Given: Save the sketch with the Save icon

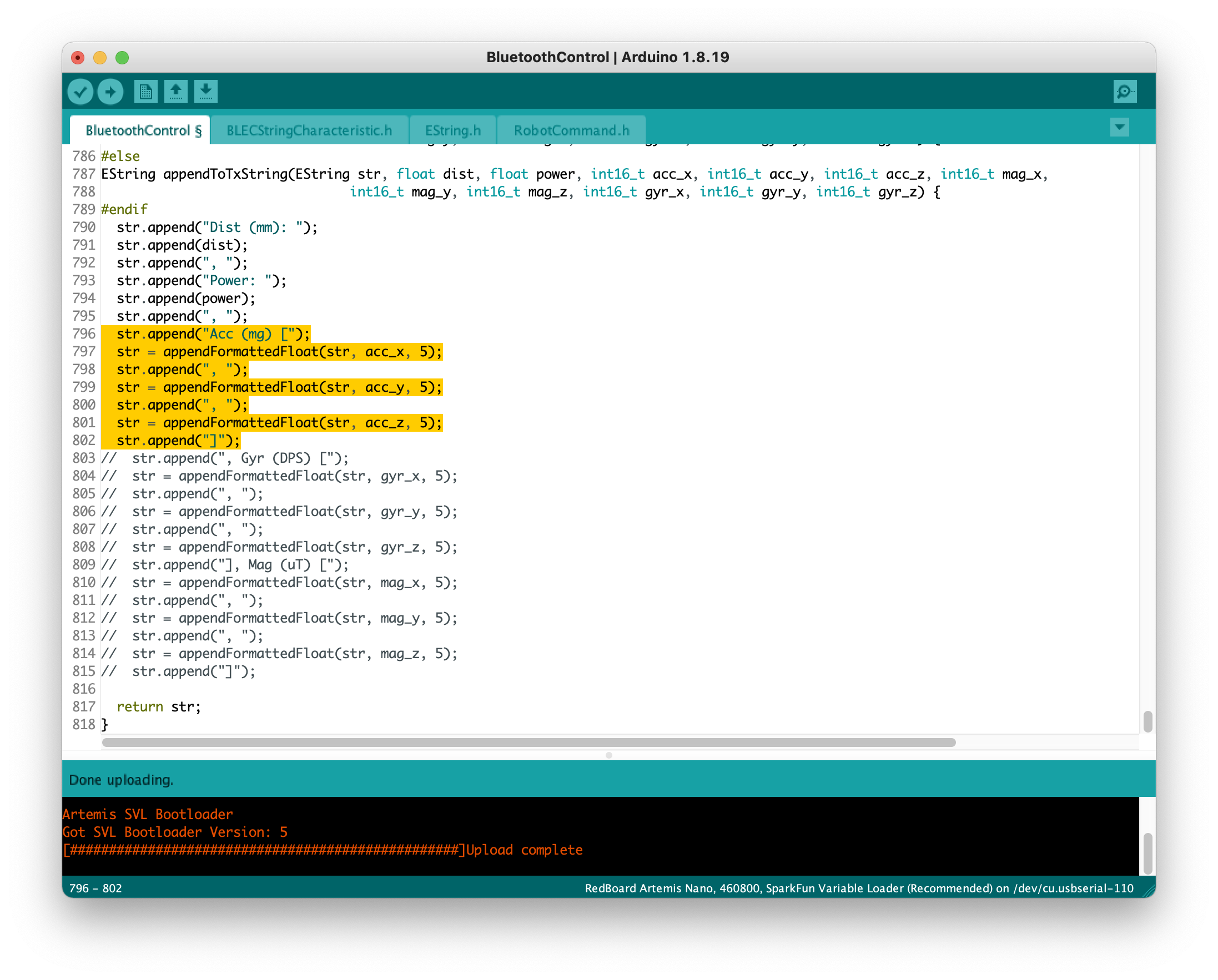Looking at the screenshot, I should 205,92.
